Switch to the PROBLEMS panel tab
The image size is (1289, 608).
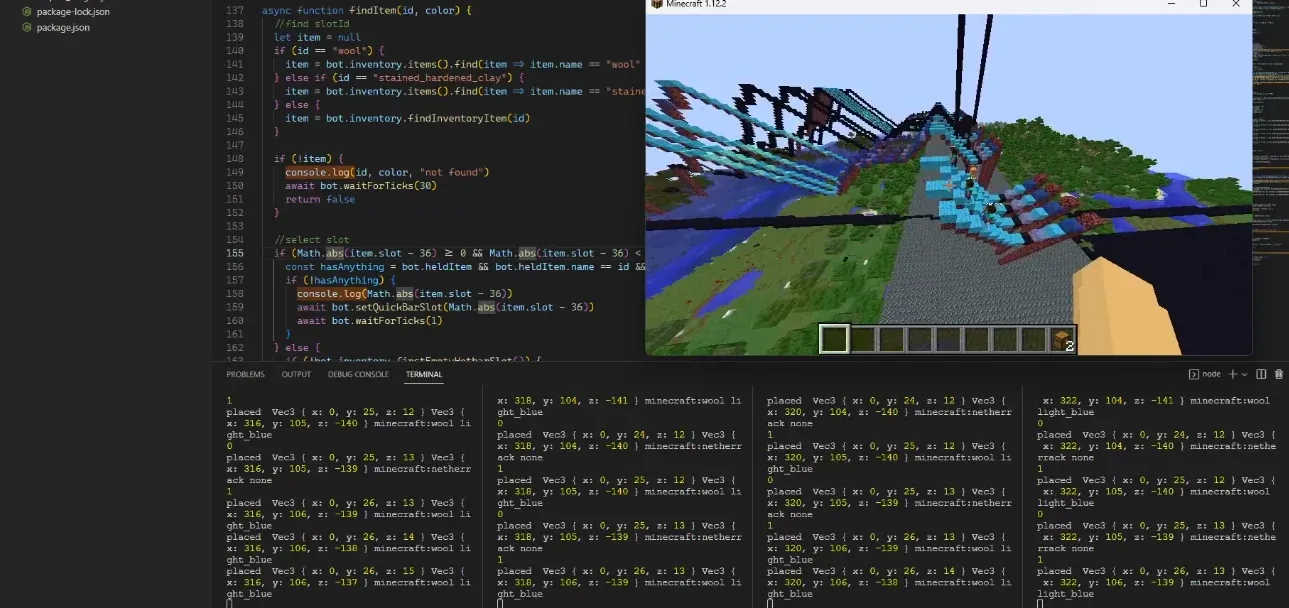[x=245, y=374]
